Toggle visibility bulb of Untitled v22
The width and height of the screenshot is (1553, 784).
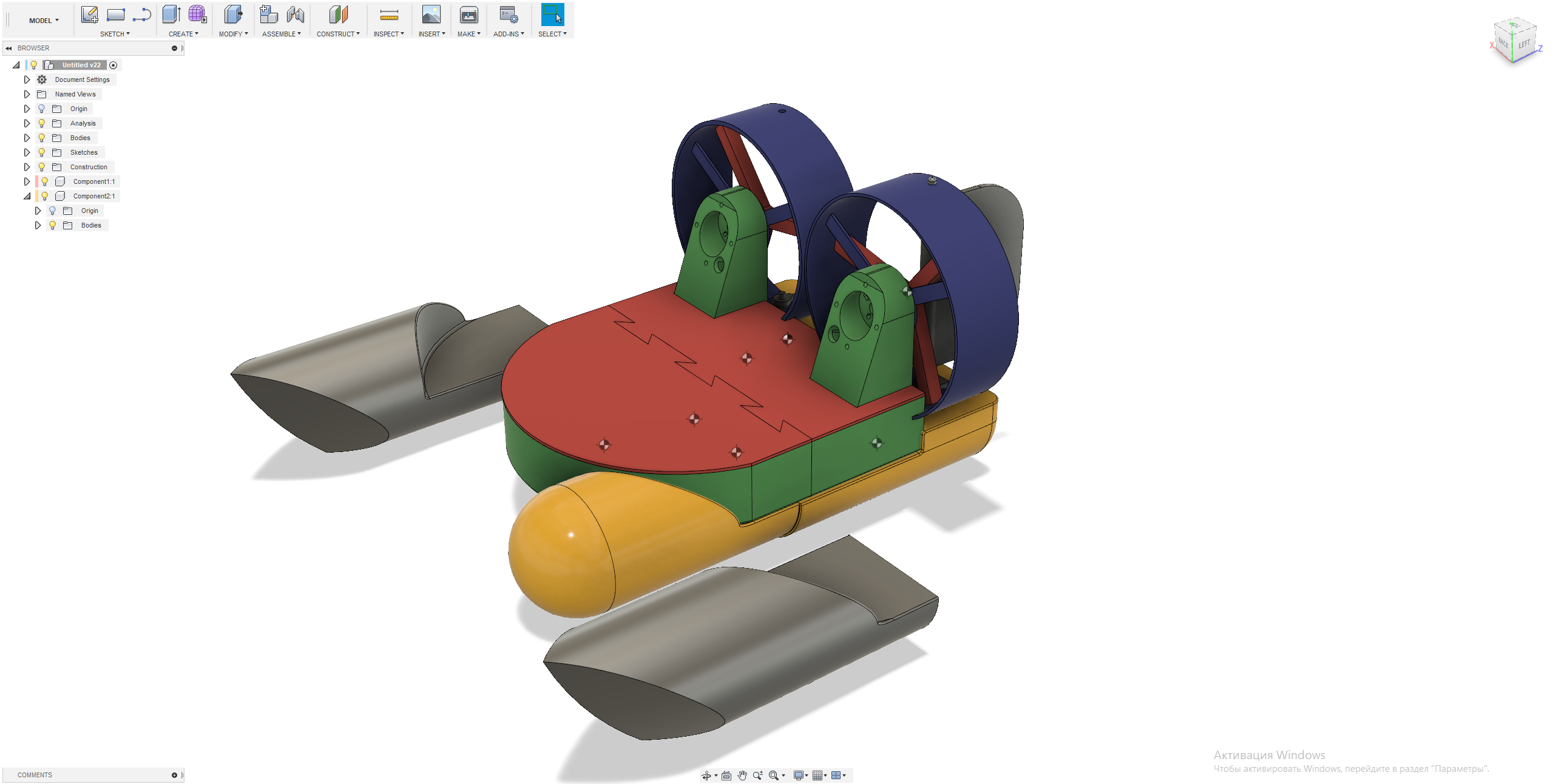pos(34,65)
